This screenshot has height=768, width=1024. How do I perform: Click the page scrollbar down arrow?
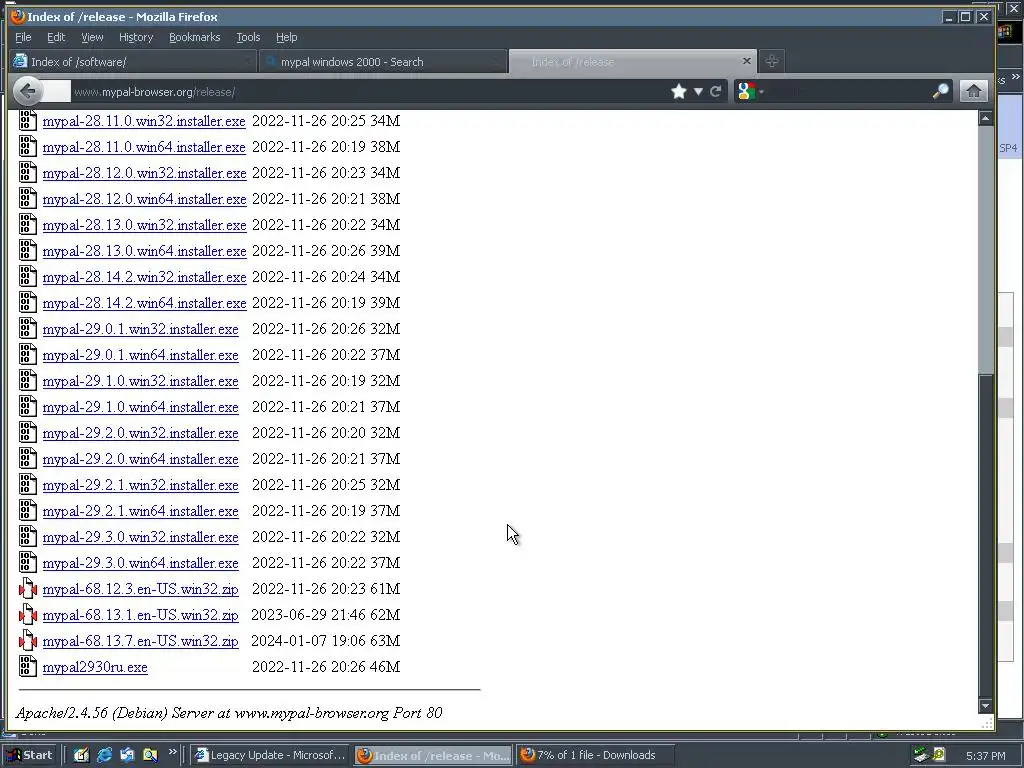(x=985, y=705)
